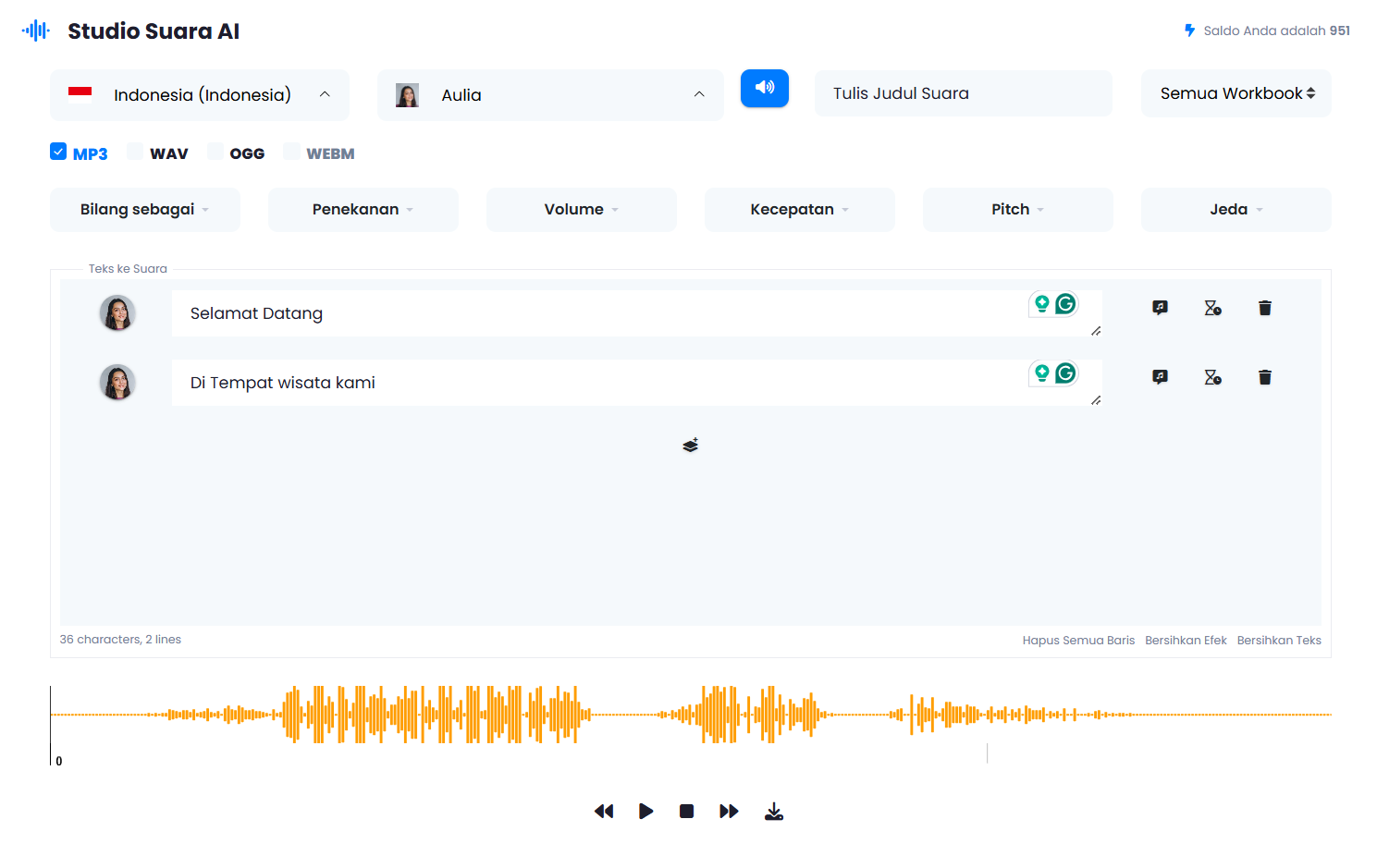The width and height of the screenshot is (1377, 868).
Task: Click the Grammarly icon in 'Selamat Datang' row
Action: [1065, 304]
